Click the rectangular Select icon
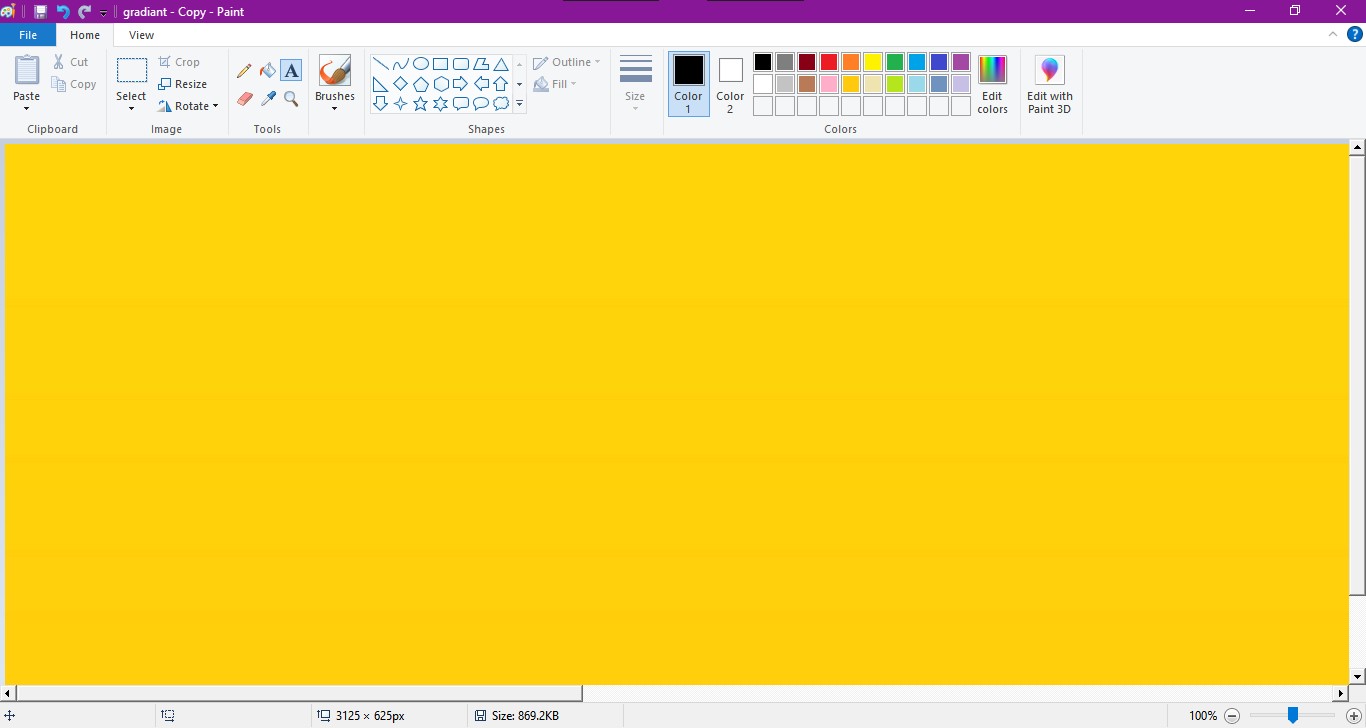Screen dimensions: 1366x728 131,71
